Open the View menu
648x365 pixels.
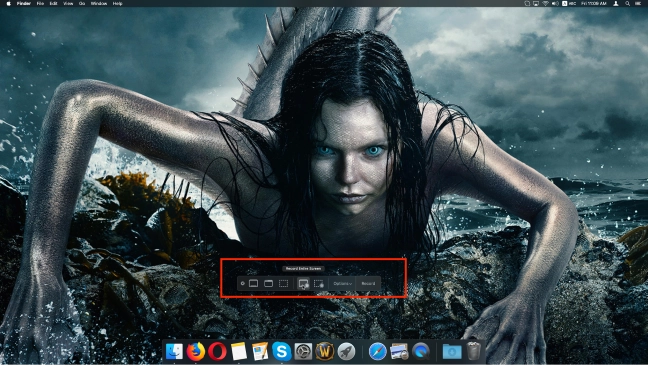68,3
